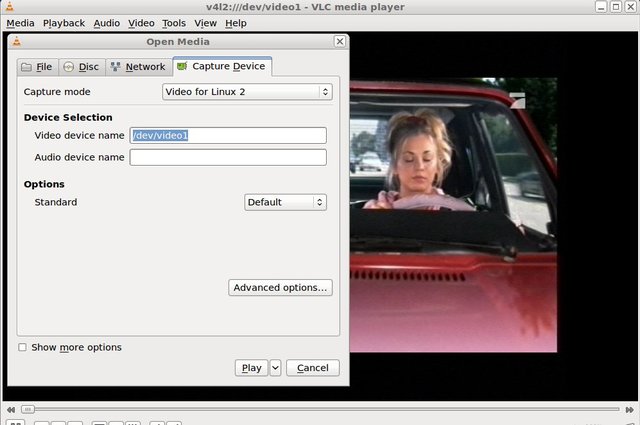Switch to the Network tab
The image size is (640, 425).
coord(139,67)
